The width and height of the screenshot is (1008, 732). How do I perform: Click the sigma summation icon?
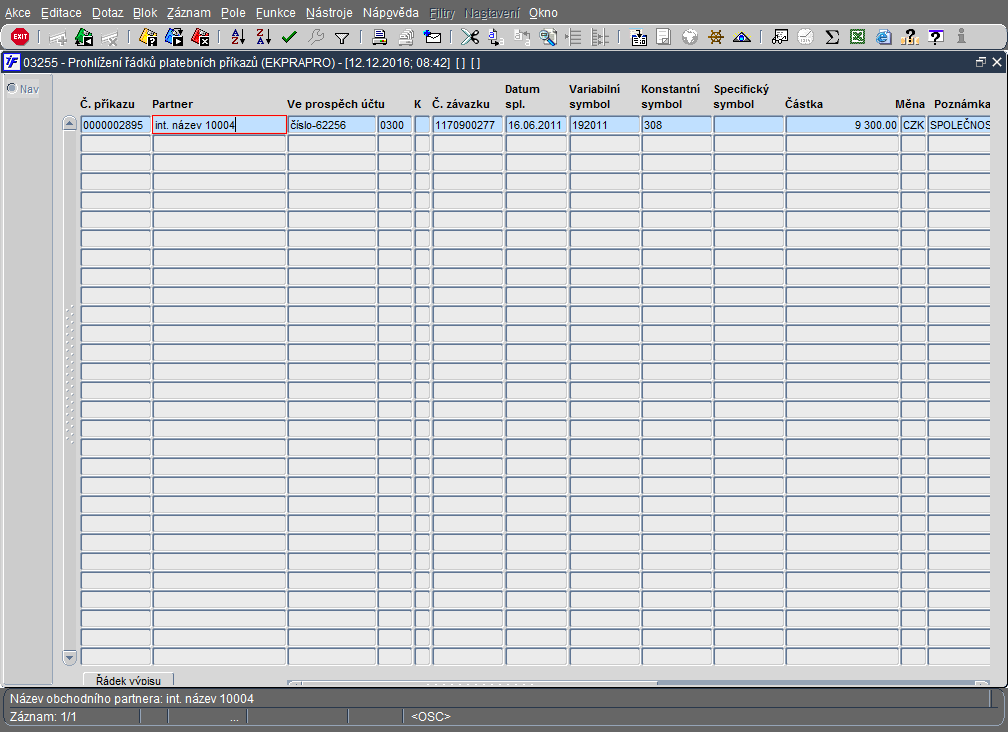click(x=832, y=37)
